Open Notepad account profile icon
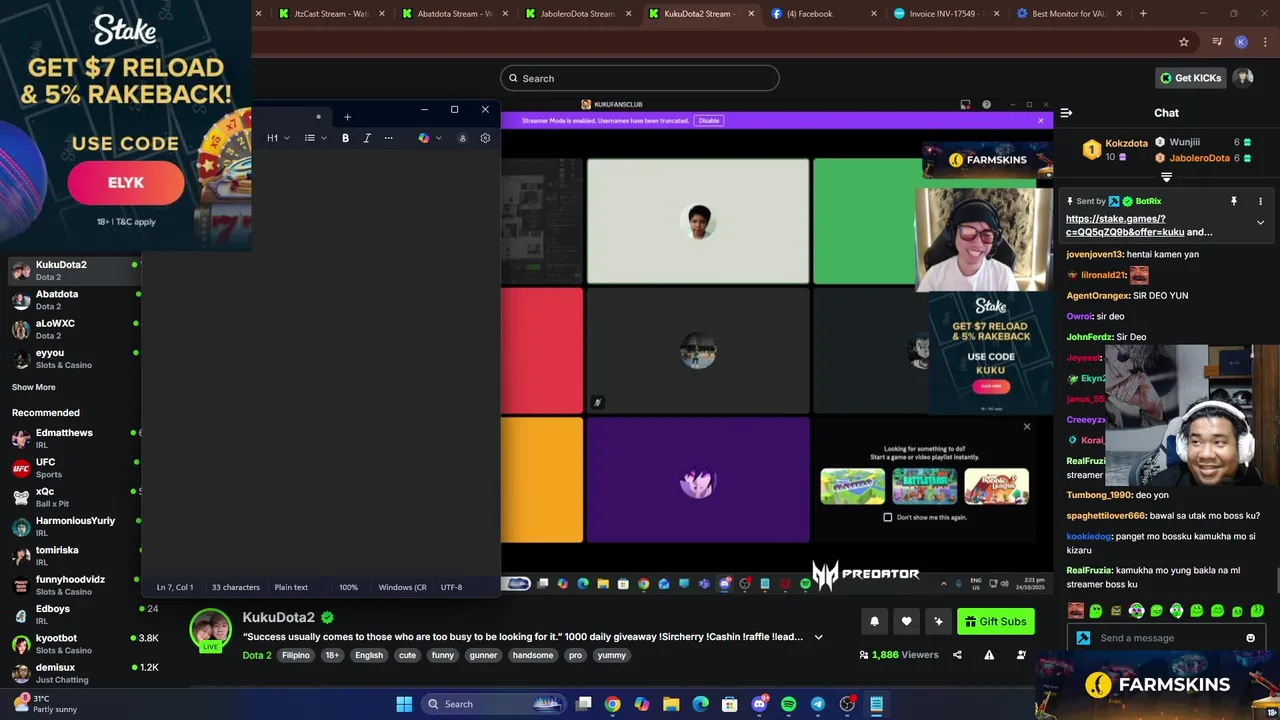This screenshot has width=1280, height=720. point(462,138)
